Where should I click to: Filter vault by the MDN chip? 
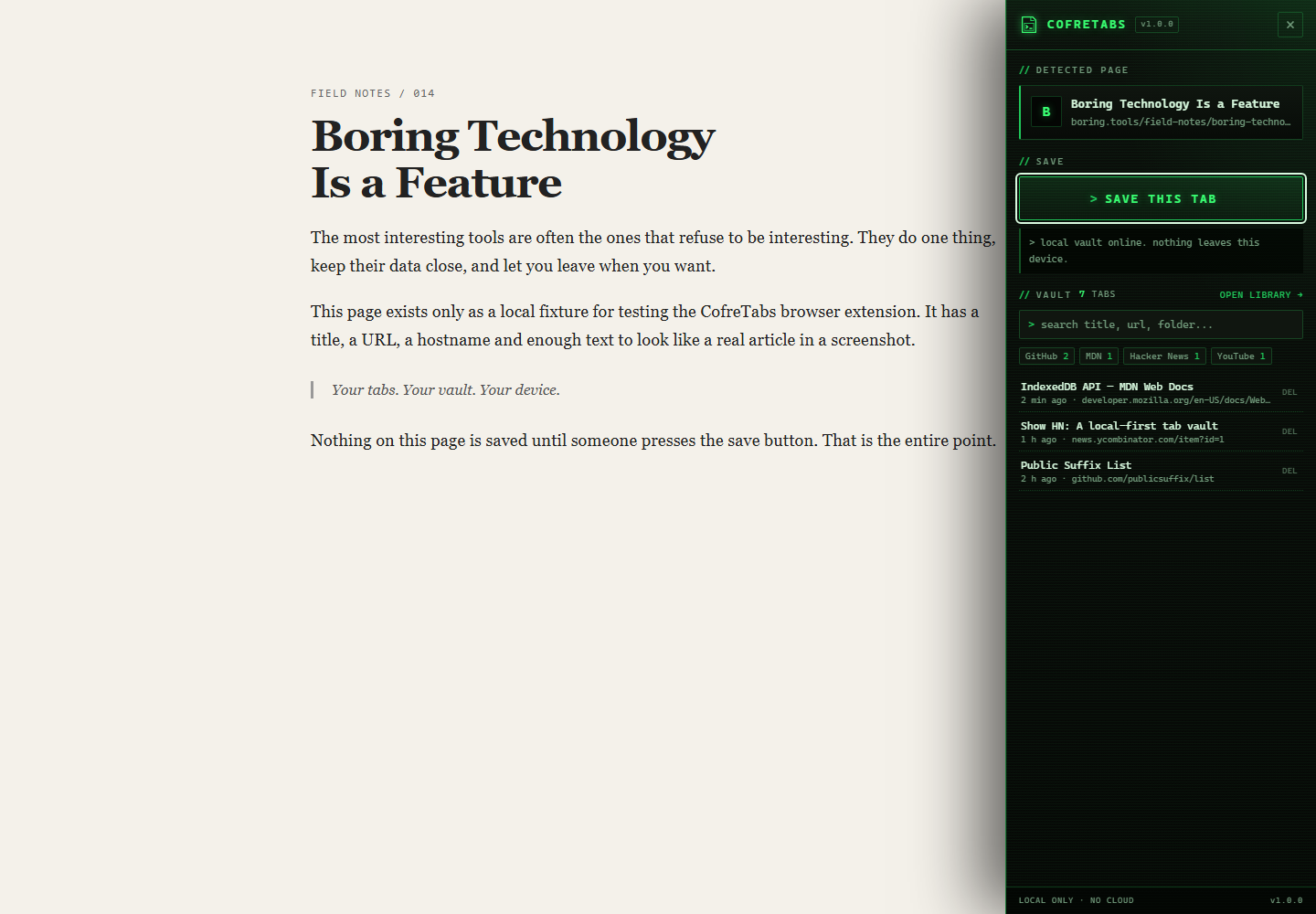1098,356
